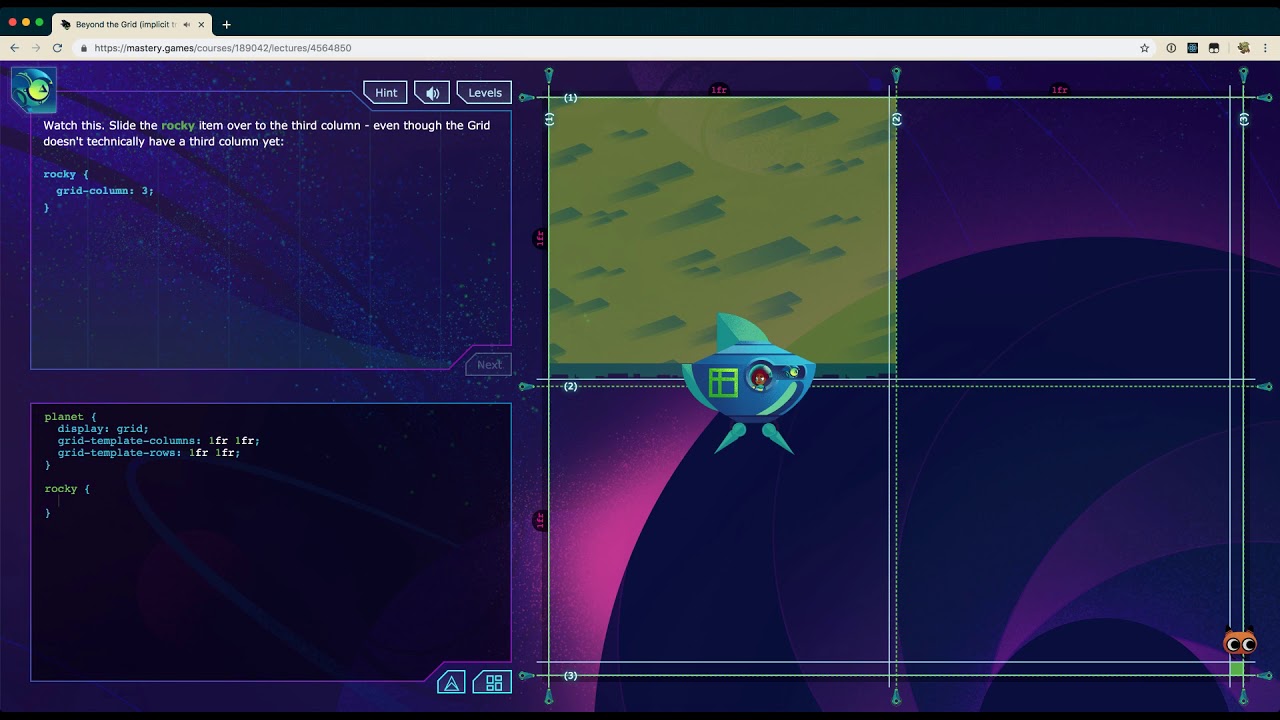This screenshot has height=720, width=1280.
Task: Bookmark this page with the star icon
Action: tap(1145, 47)
